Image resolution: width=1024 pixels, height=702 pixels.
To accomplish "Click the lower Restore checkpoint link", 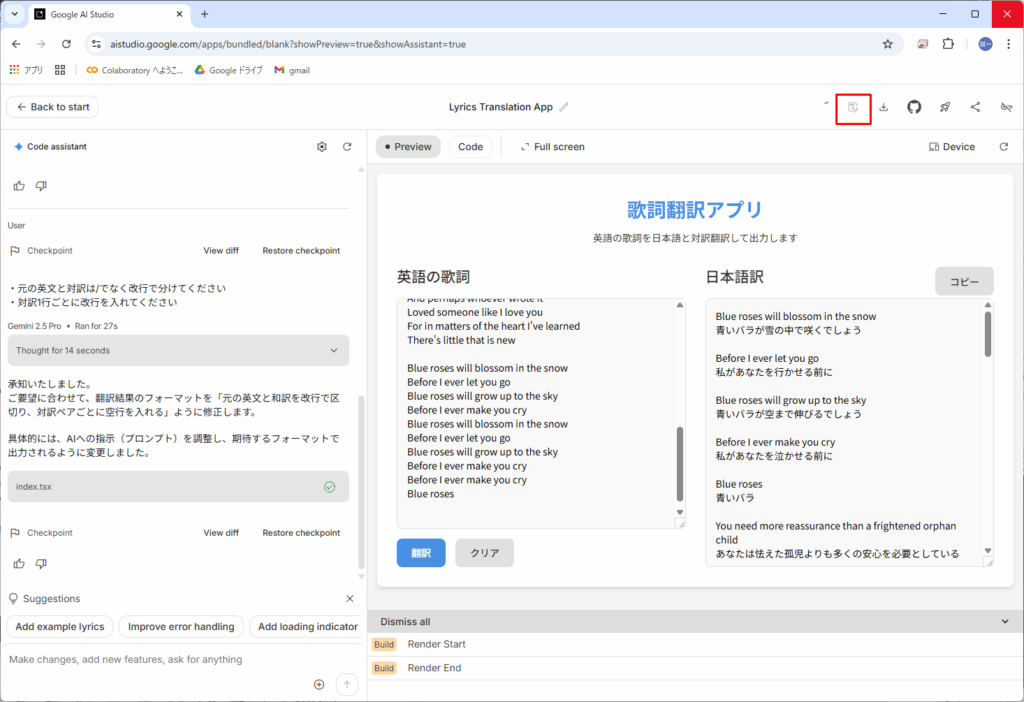I will pos(301,533).
